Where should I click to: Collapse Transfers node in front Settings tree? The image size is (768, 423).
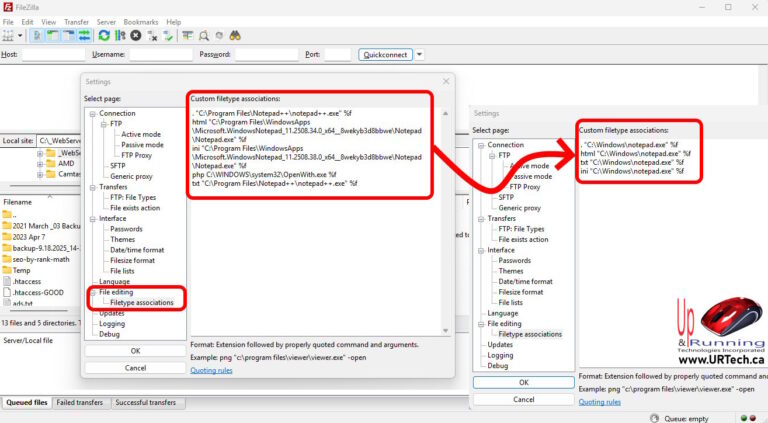click(x=93, y=188)
